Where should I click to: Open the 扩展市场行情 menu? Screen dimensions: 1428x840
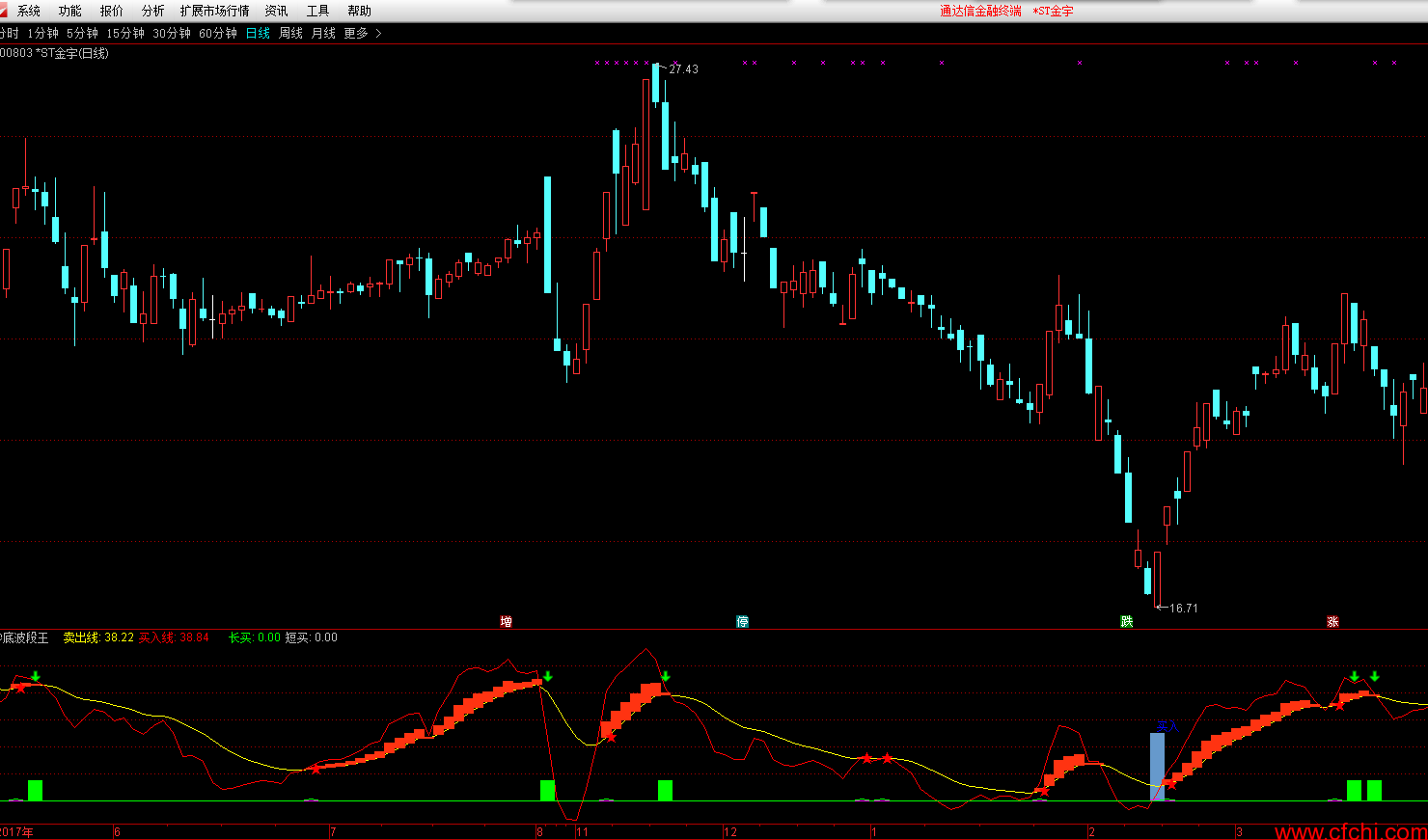click(x=214, y=11)
